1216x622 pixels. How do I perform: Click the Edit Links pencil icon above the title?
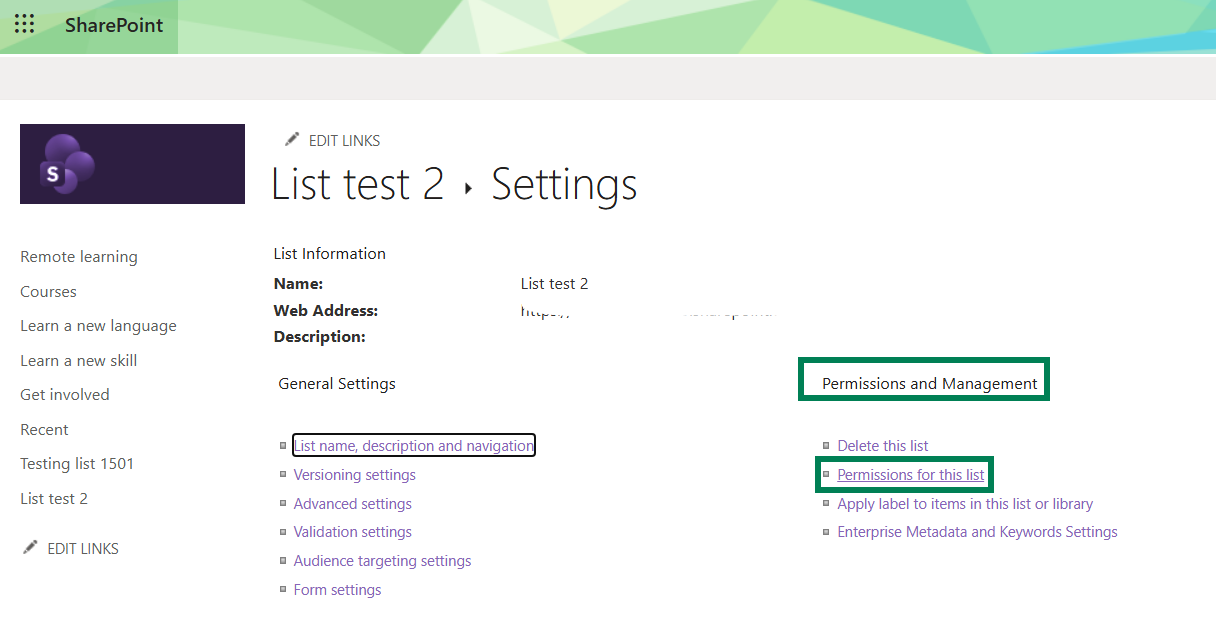tap(291, 140)
